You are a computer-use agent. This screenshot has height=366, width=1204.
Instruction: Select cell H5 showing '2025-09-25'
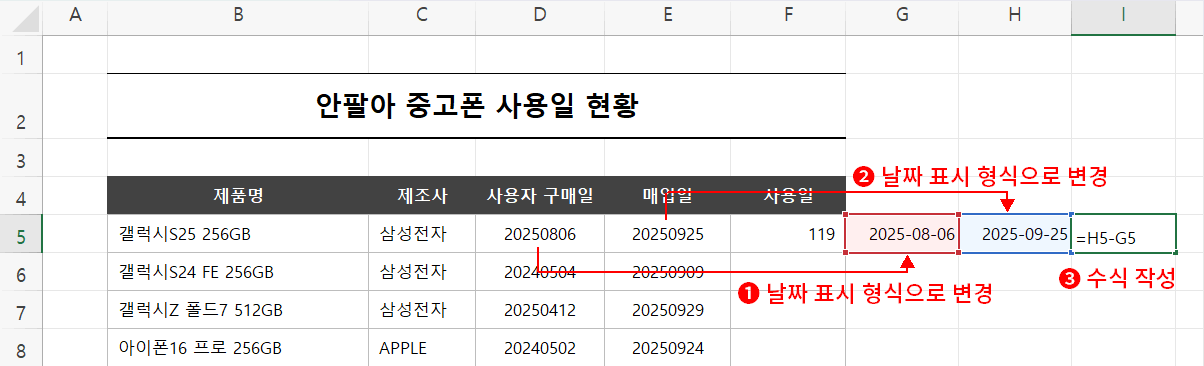coord(1015,234)
